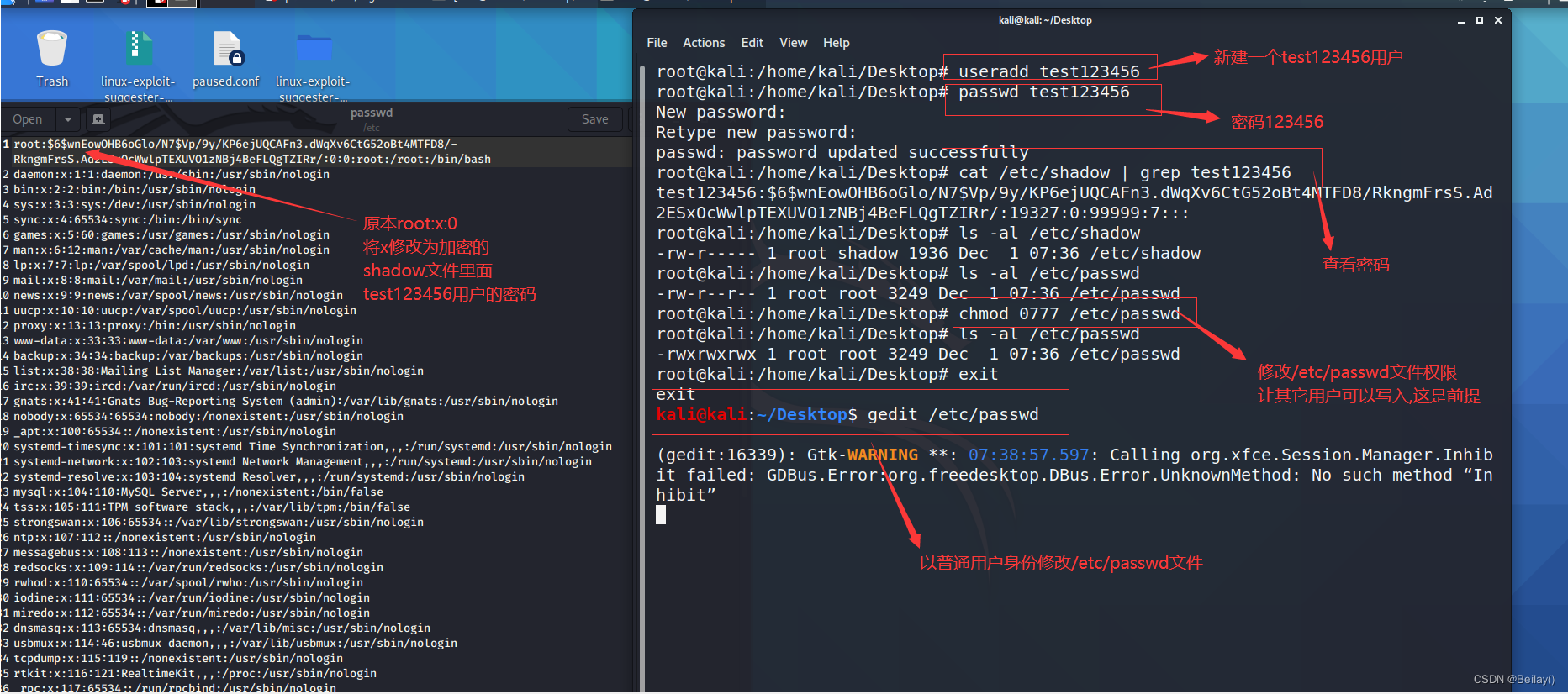Click the 'sys:x:3:3:sys' line in gedit
The height and width of the screenshot is (694, 1568).
[x=134, y=205]
